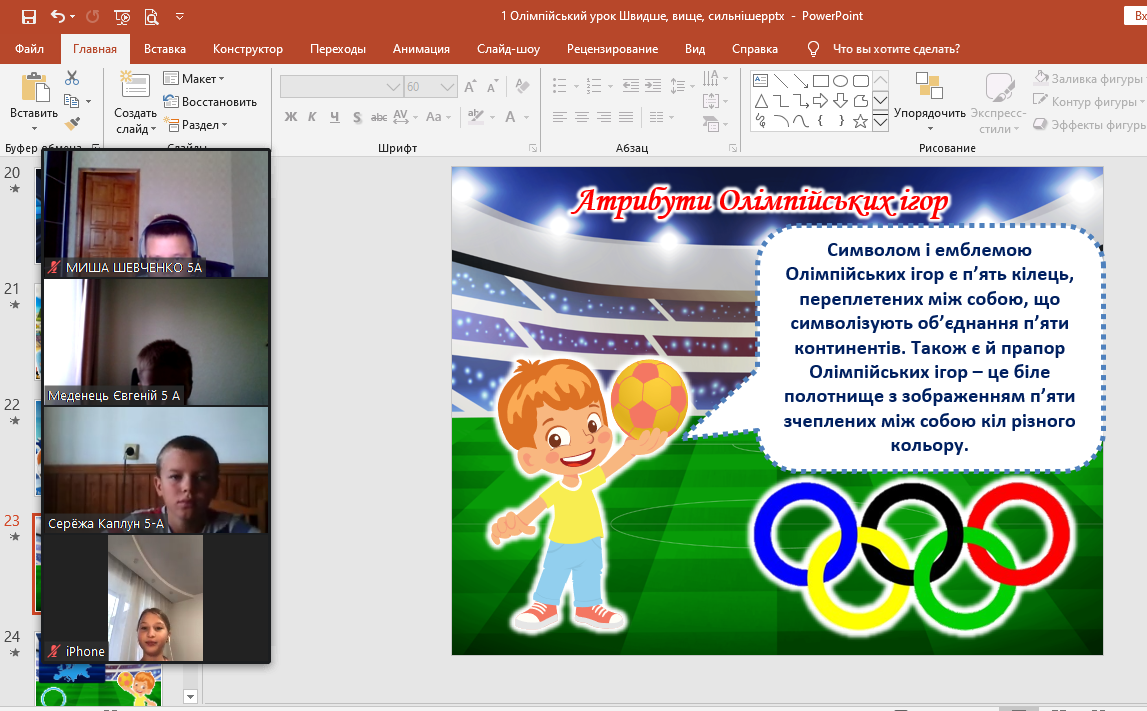Screen dimensions: 1147x711
Task: Pick the oval shape in shapes gallery
Action: (840, 80)
